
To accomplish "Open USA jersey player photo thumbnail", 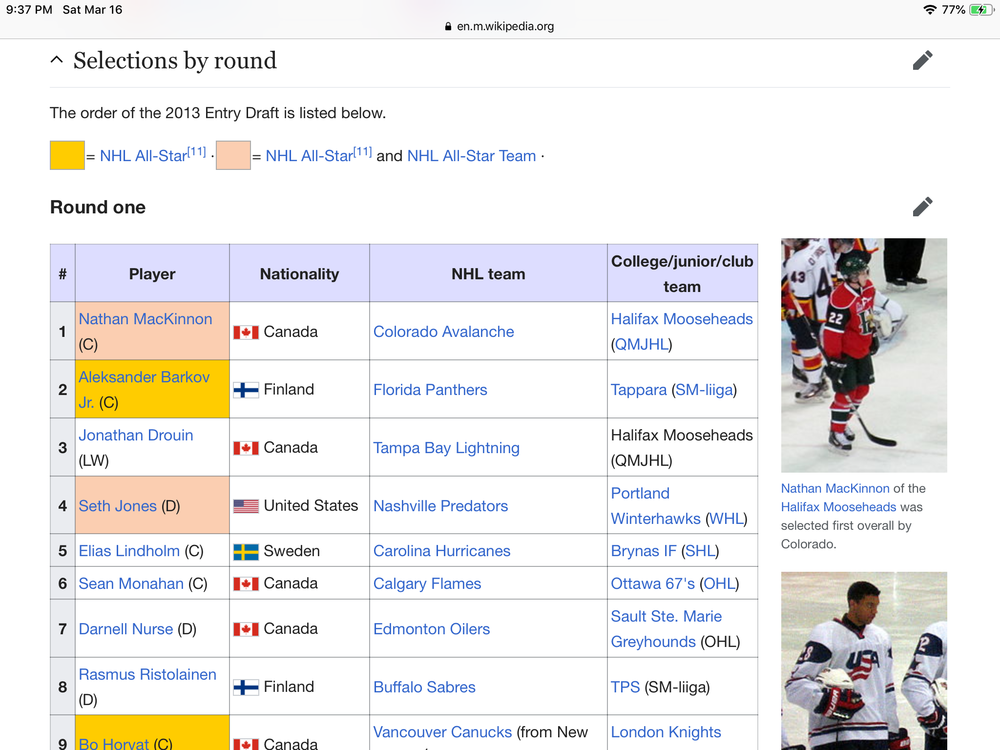I will pyautogui.click(x=864, y=661).
